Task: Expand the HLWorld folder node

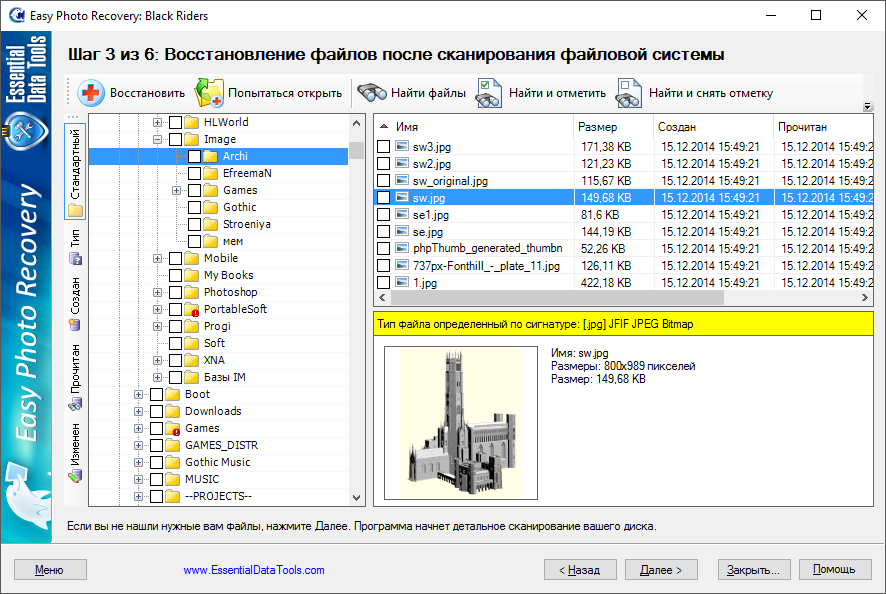Action: (157, 122)
